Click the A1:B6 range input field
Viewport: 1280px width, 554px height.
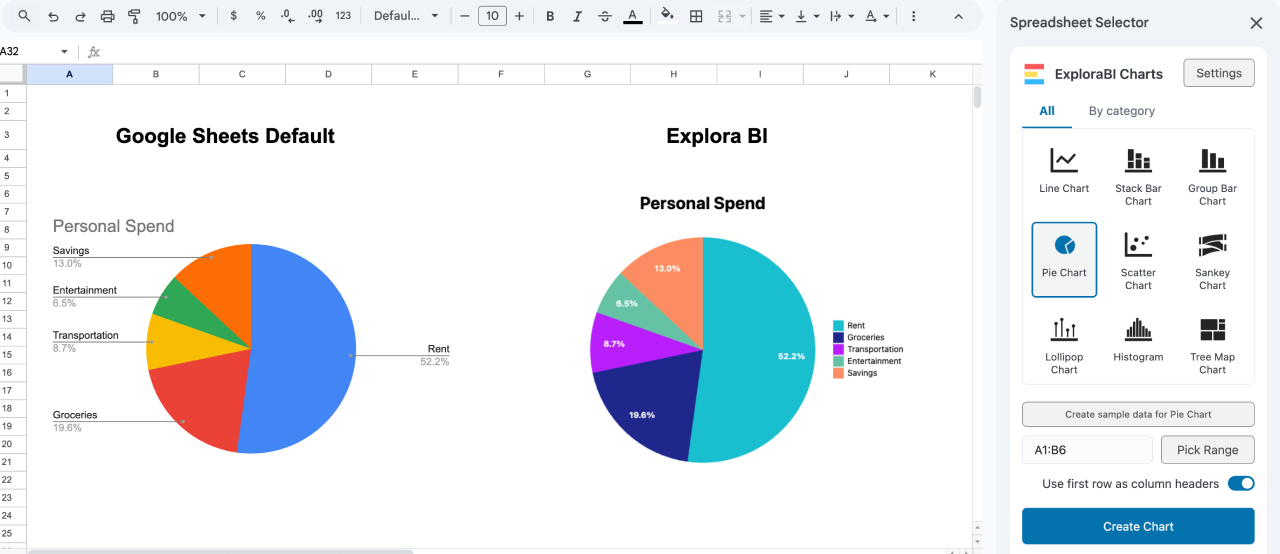tap(1088, 450)
